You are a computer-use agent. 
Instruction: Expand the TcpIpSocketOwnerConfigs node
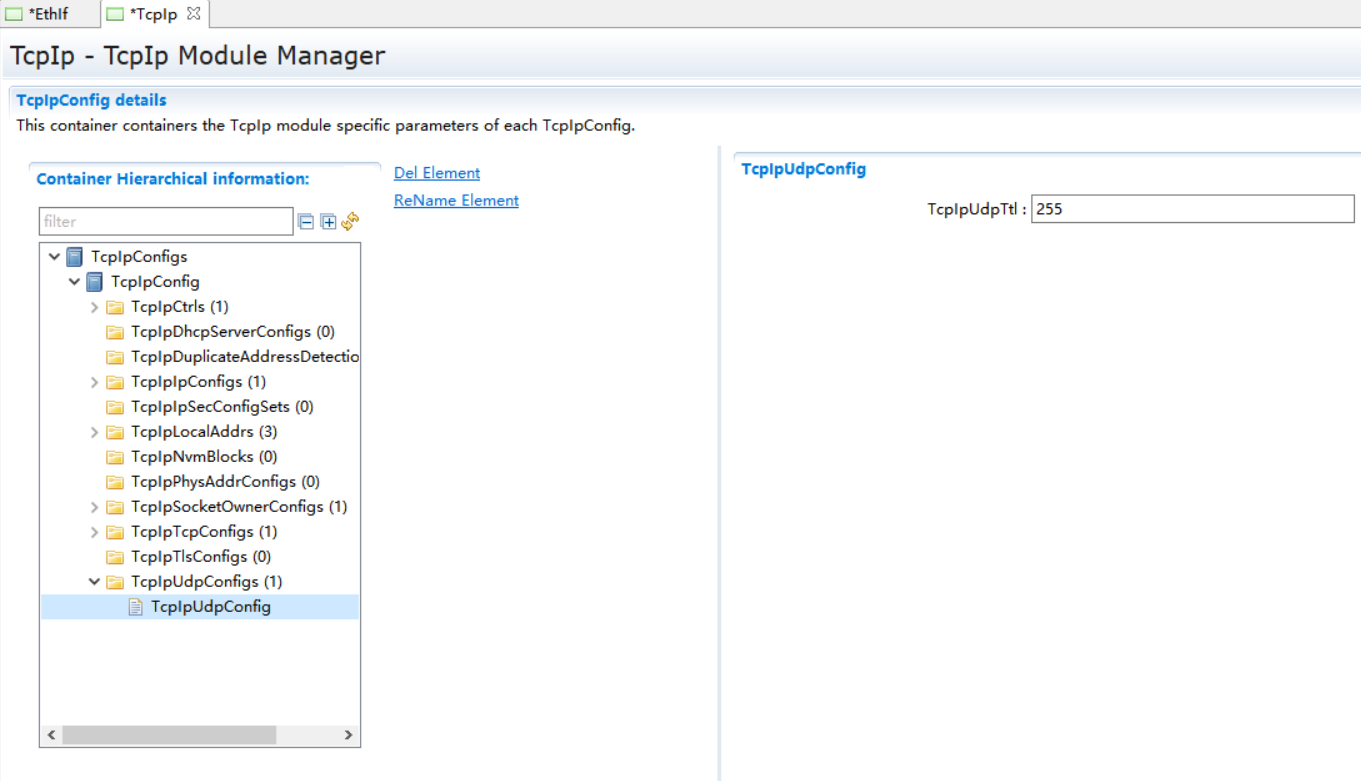tap(95, 507)
